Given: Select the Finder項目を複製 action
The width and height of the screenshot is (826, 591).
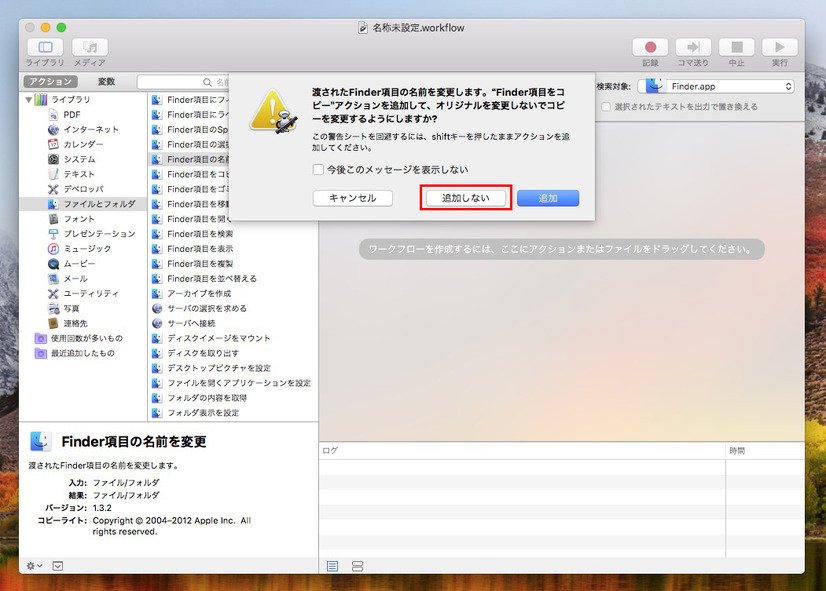Looking at the screenshot, I should [200, 263].
